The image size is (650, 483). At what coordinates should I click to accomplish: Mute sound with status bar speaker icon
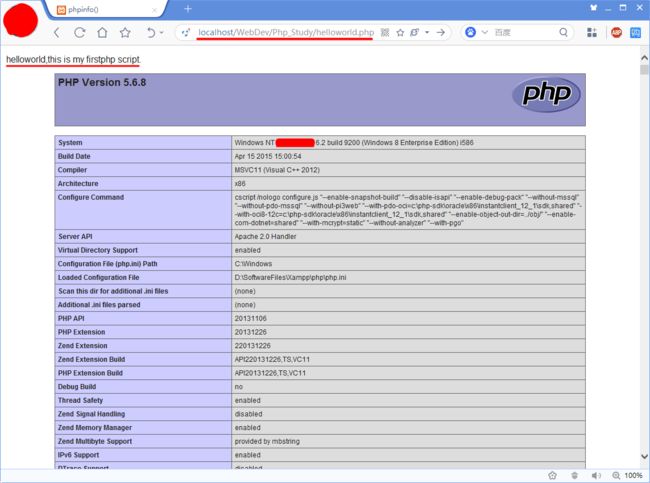pyautogui.click(x=596, y=475)
